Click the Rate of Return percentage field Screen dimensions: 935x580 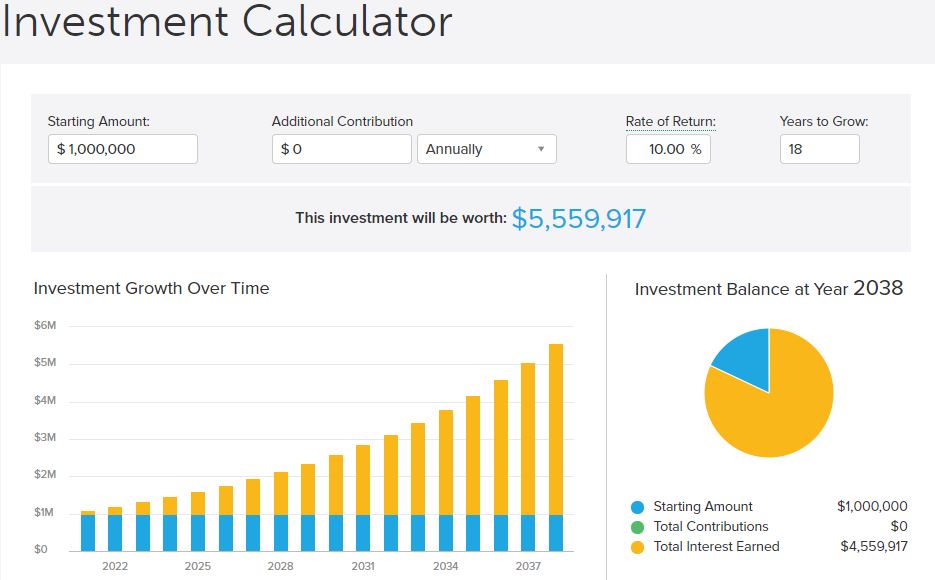coord(668,149)
